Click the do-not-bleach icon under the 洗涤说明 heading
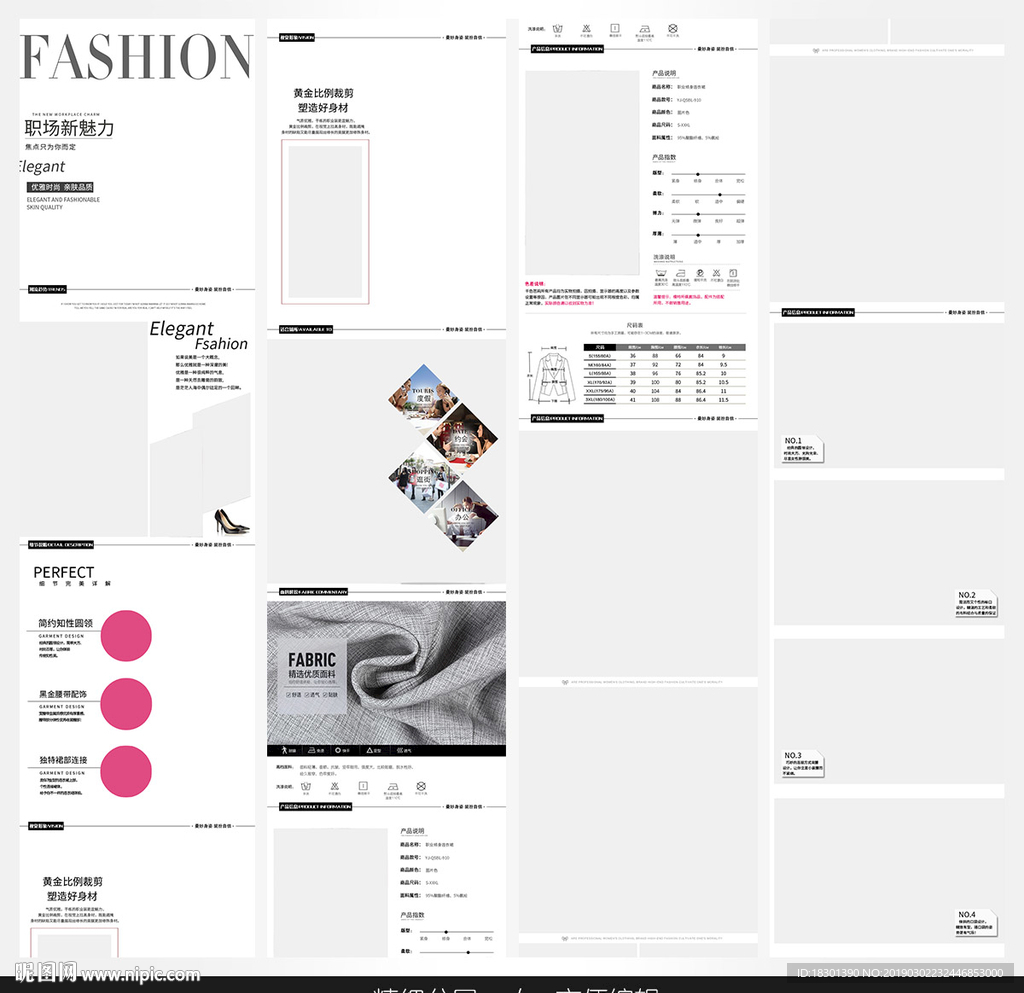 tap(716, 273)
